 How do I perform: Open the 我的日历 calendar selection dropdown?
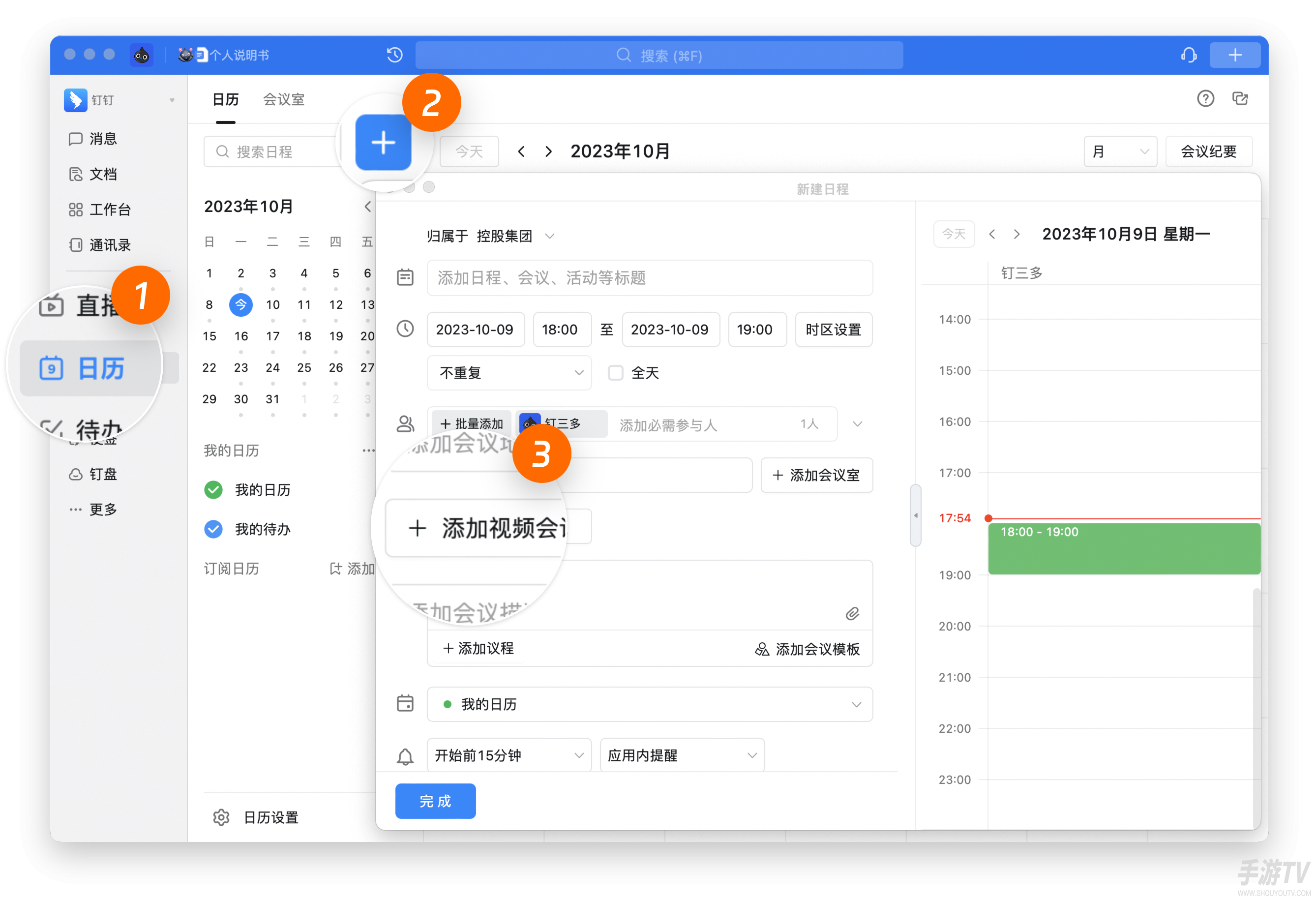pyautogui.click(x=650, y=704)
